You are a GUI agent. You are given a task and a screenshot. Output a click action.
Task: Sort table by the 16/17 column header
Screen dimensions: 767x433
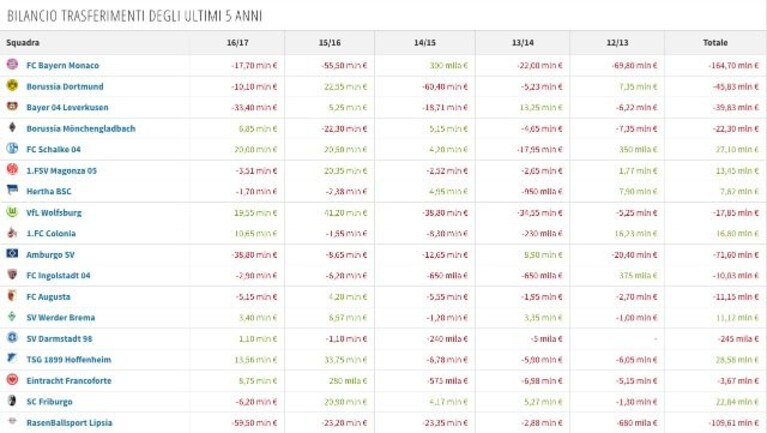coord(238,43)
